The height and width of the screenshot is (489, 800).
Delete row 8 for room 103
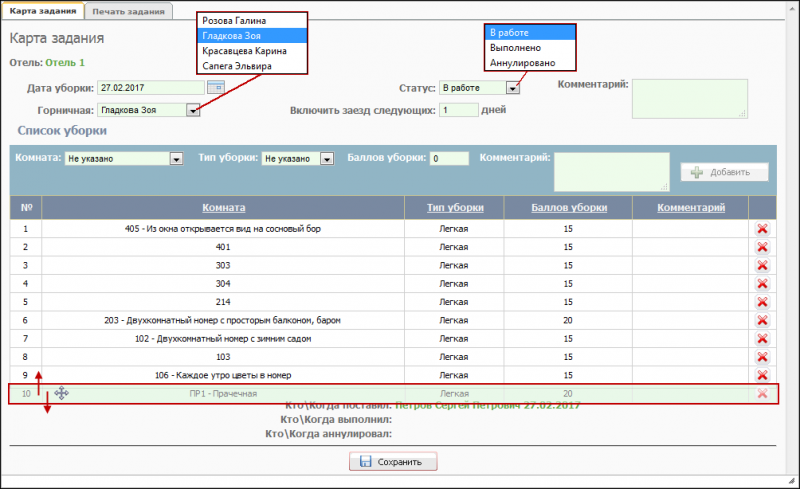tap(762, 357)
